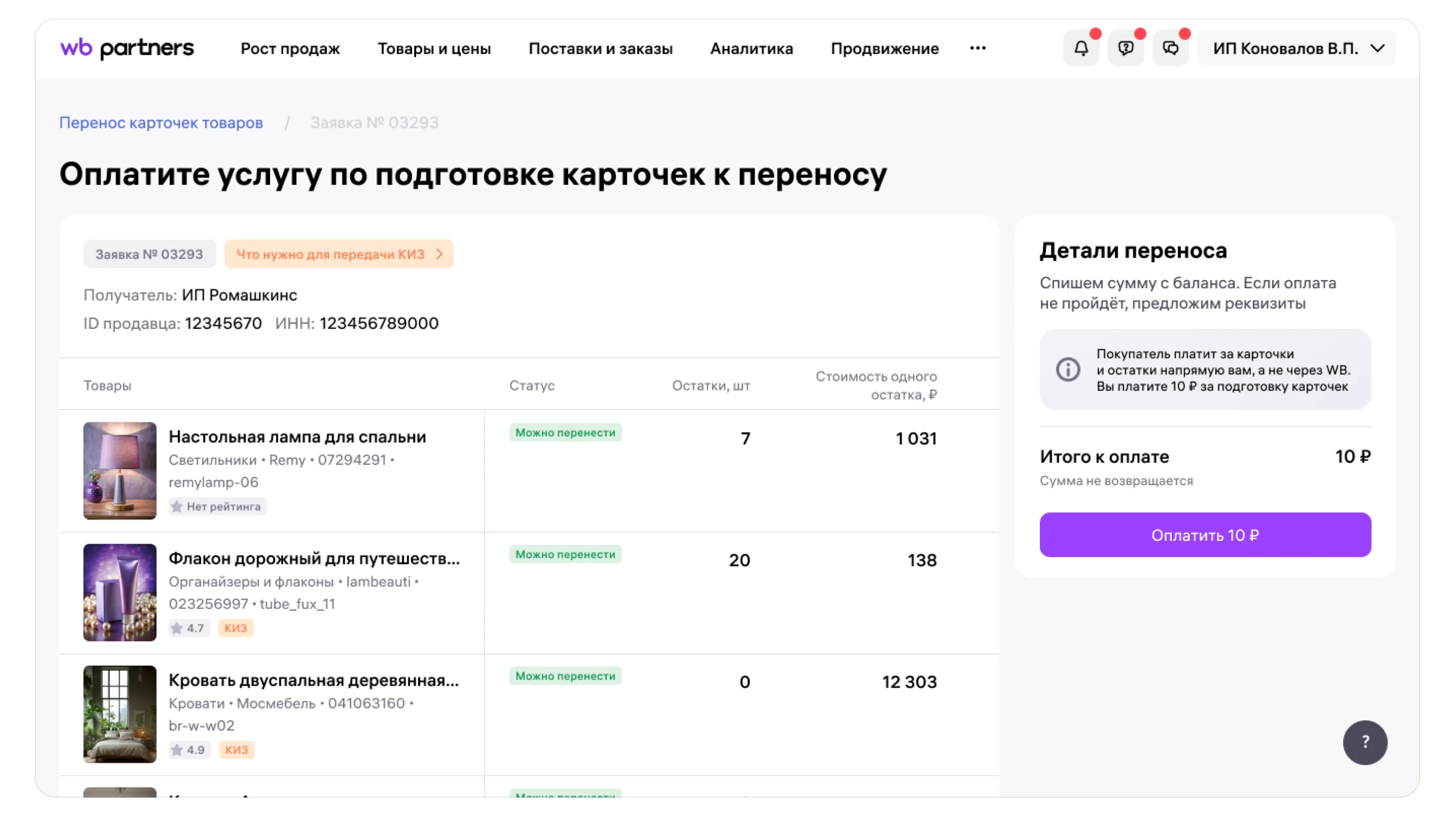Viewport: 1456px width, 816px height.
Task: Open the chat messages icon
Action: click(1170, 49)
